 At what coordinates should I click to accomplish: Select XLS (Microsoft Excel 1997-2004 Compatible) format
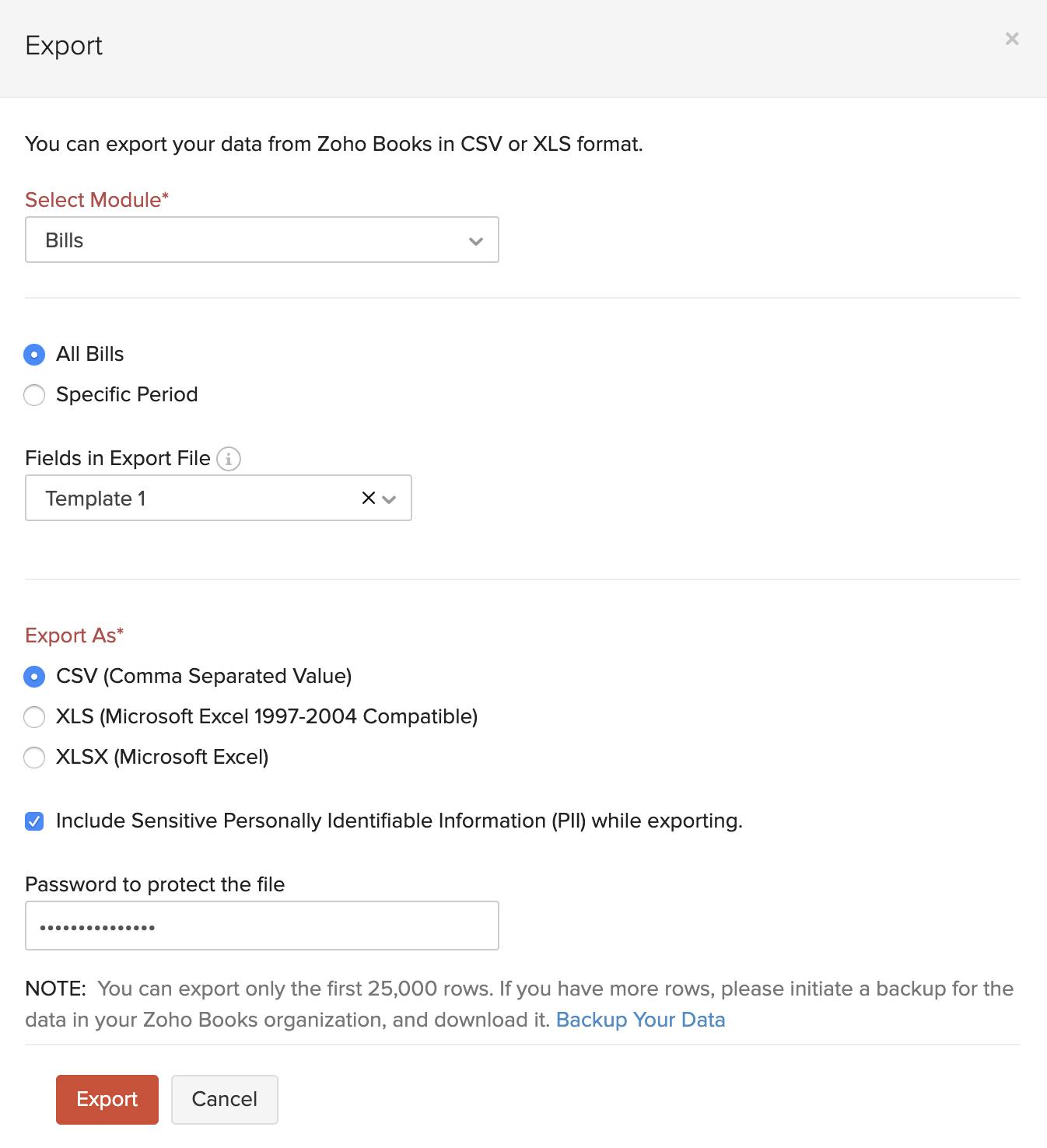tap(34, 716)
